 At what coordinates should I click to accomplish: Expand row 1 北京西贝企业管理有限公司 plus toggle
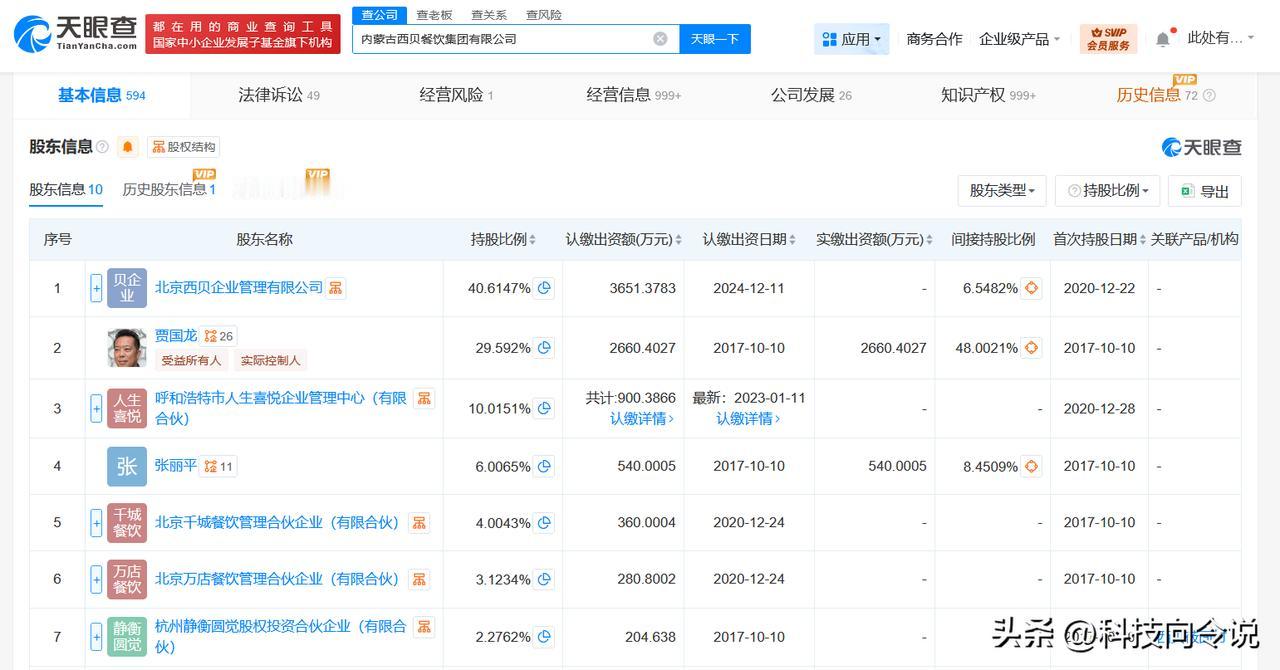point(97,288)
